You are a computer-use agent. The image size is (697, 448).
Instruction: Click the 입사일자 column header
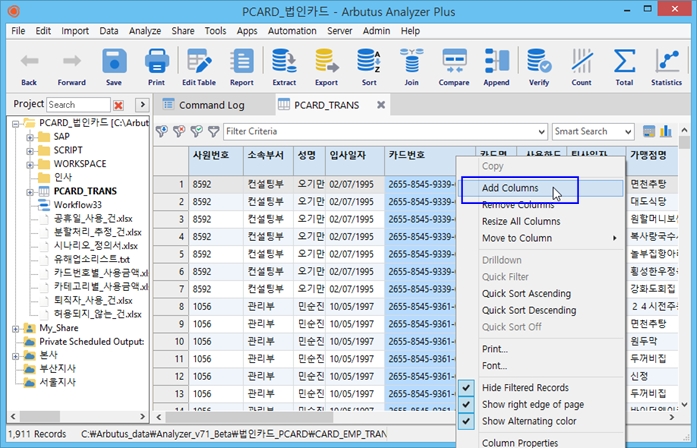(x=355, y=160)
